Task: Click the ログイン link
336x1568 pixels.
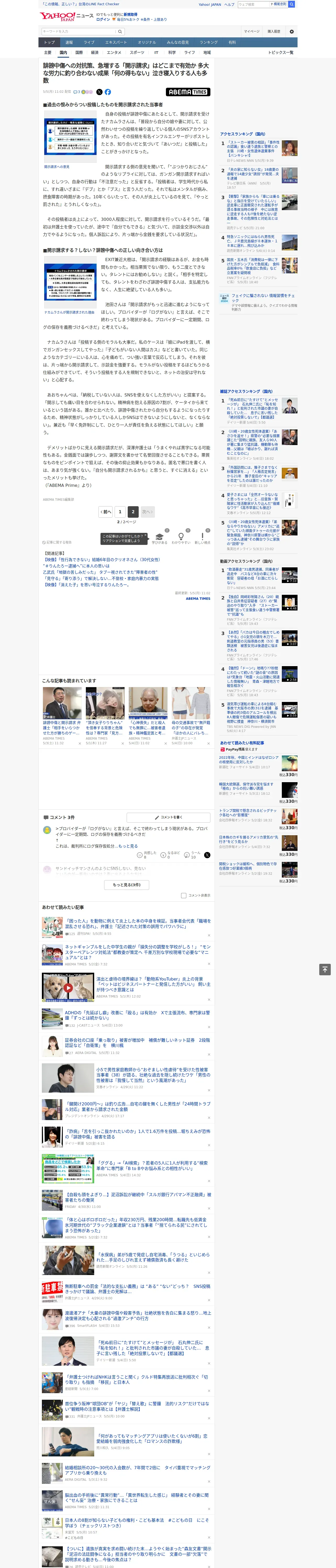Action: coord(103,20)
